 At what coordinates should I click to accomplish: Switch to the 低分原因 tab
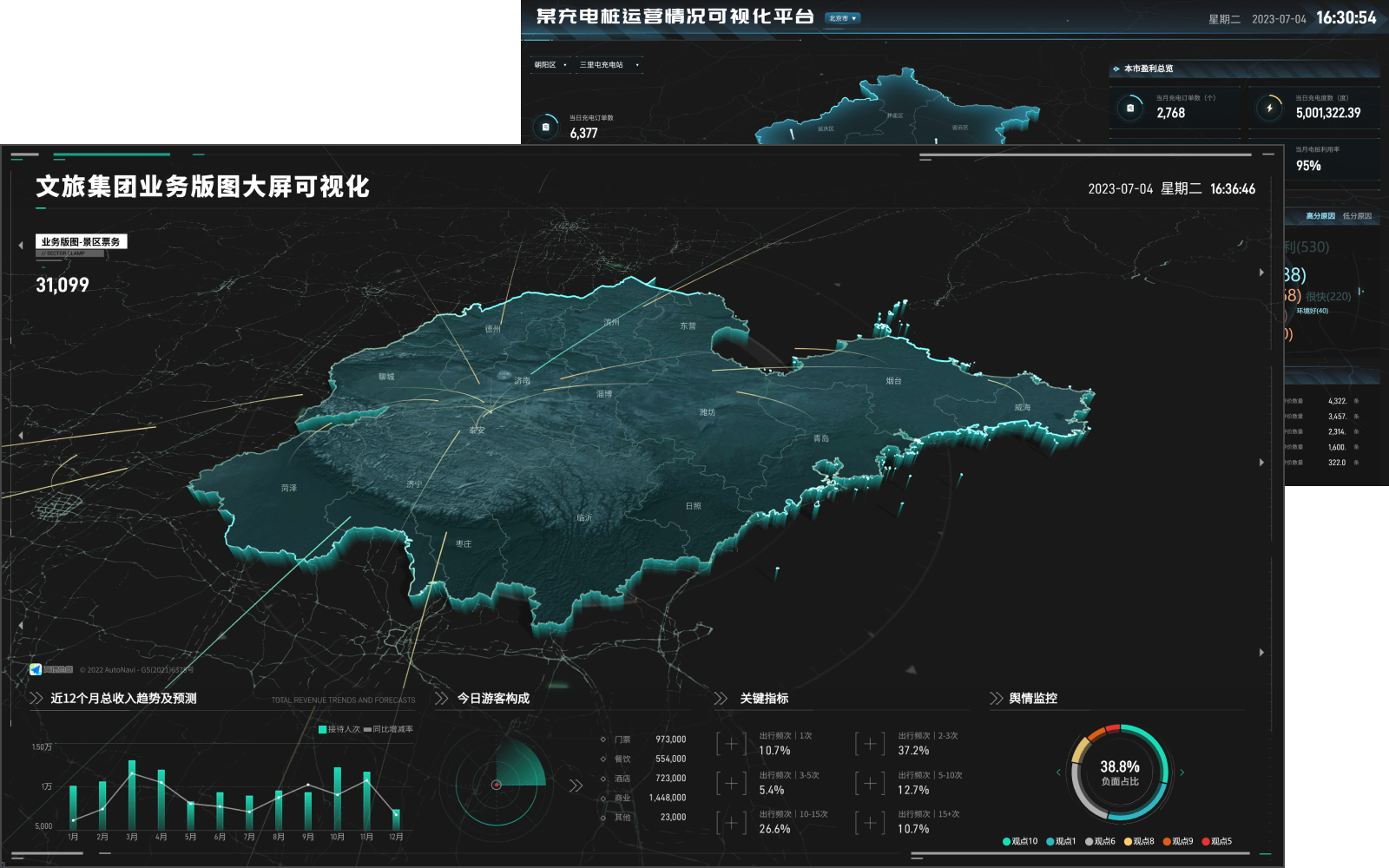click(1357, 216)
